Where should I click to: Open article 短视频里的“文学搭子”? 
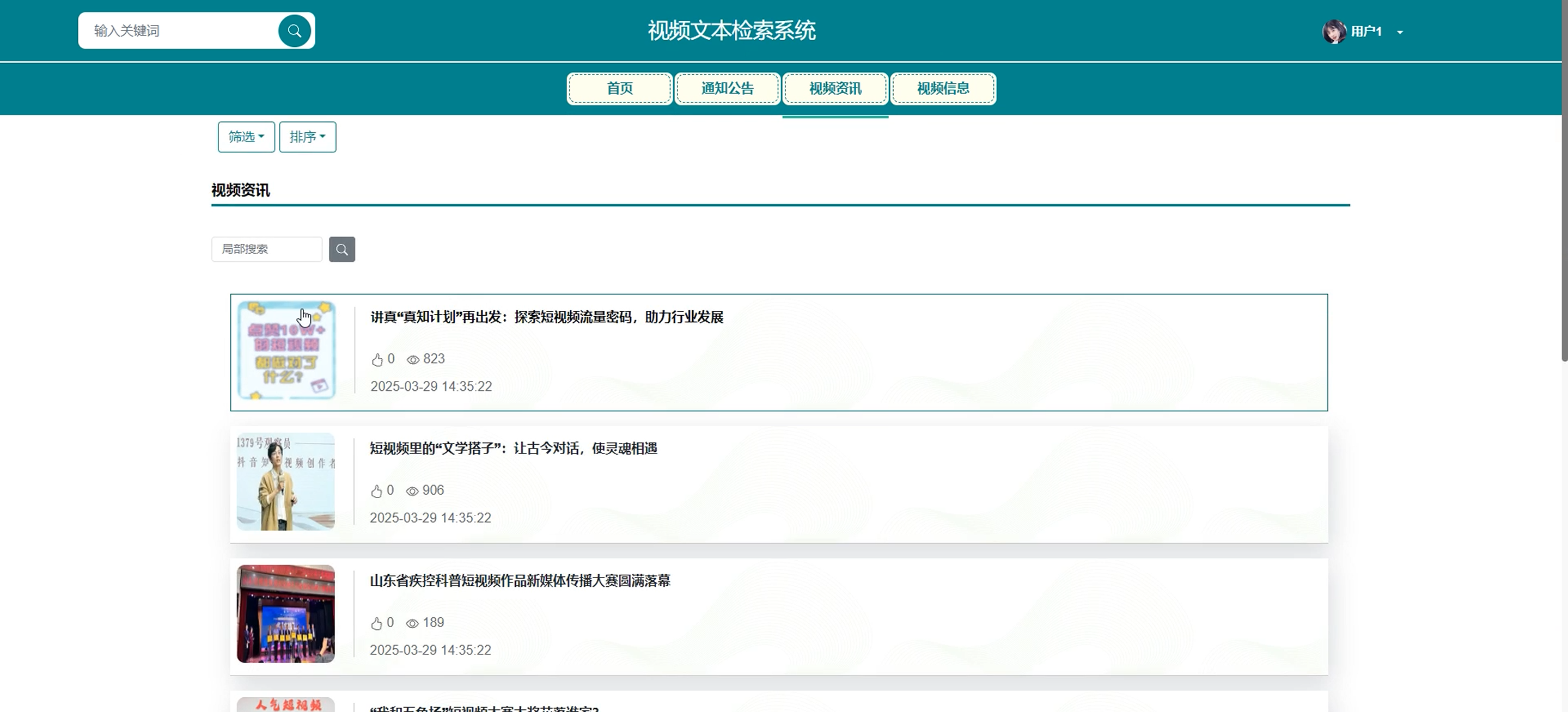tap(513, 449)
